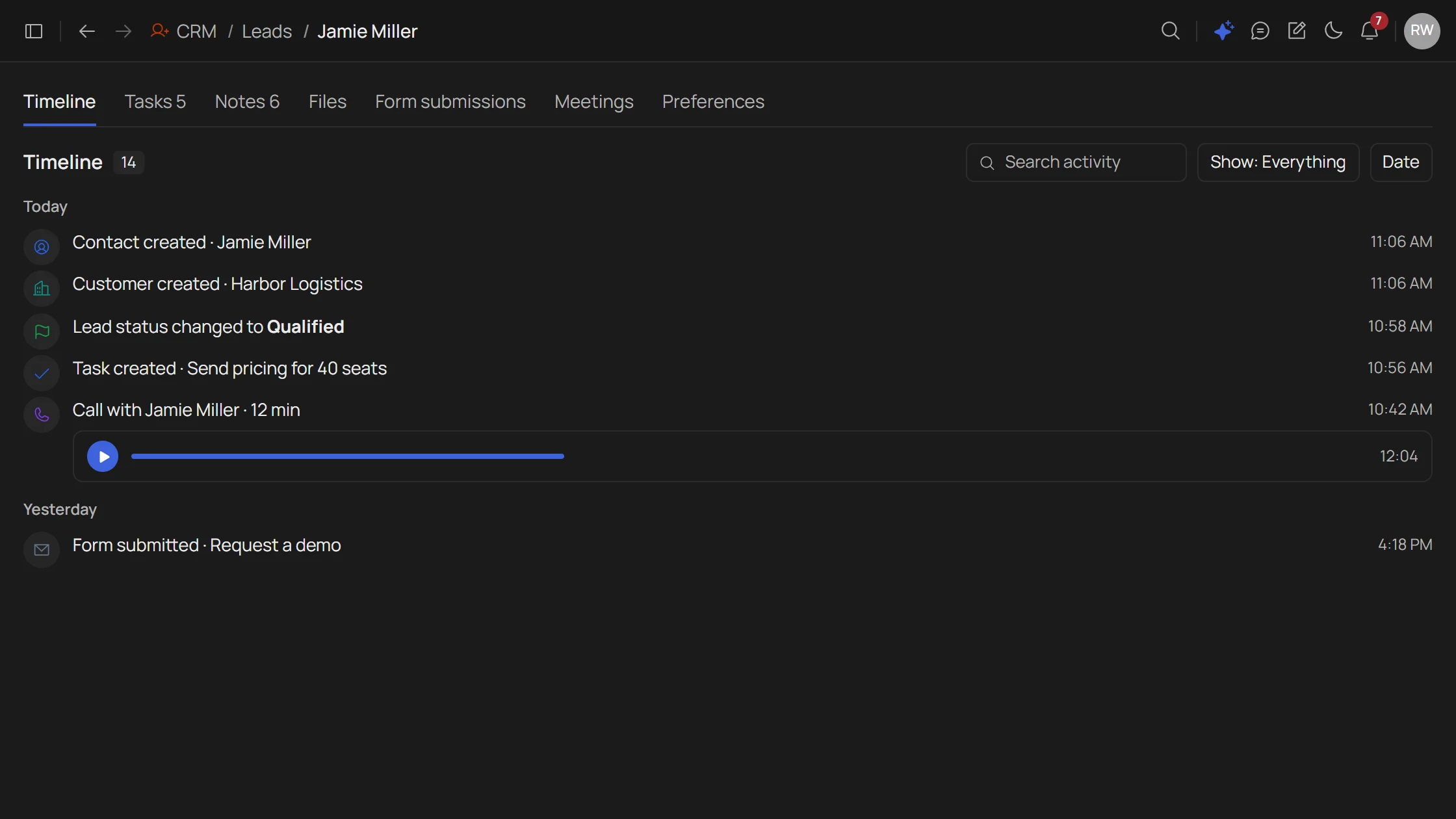Open global search magnifier icon
The height and width of the screenshot is (819, 1456).
coord(1170,31)
